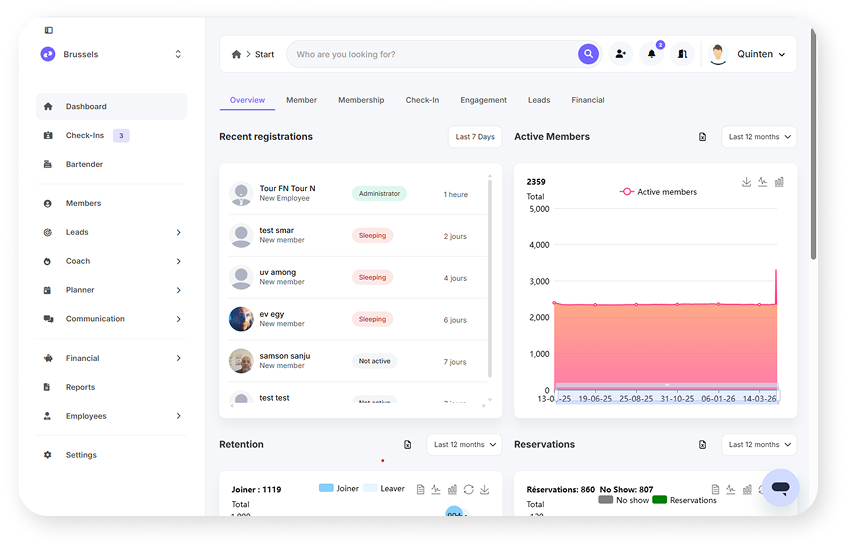Select the Financial tab
848x548 pixels.
point(588,100)
